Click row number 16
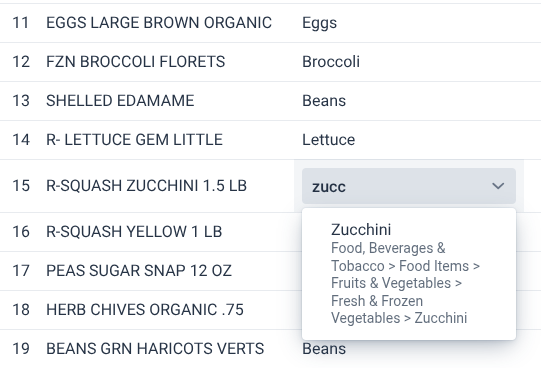541x368 pixels. (21, 232)
